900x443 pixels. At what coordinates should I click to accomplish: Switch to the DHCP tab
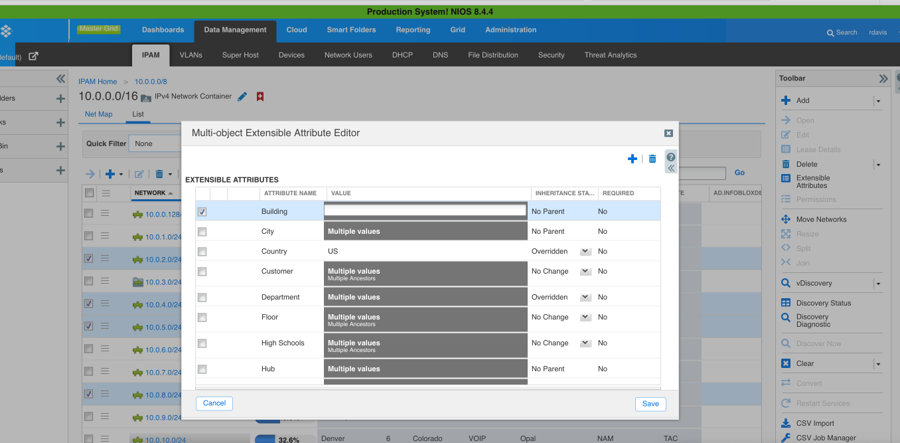[402, 55]
